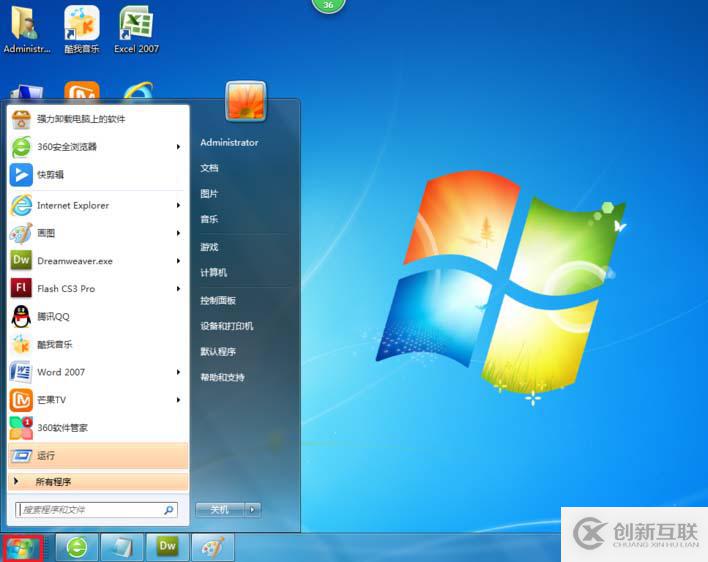Screen dimensions: 708x562
Task: Open 360软件管家 icon
Action: click(21, 428)
